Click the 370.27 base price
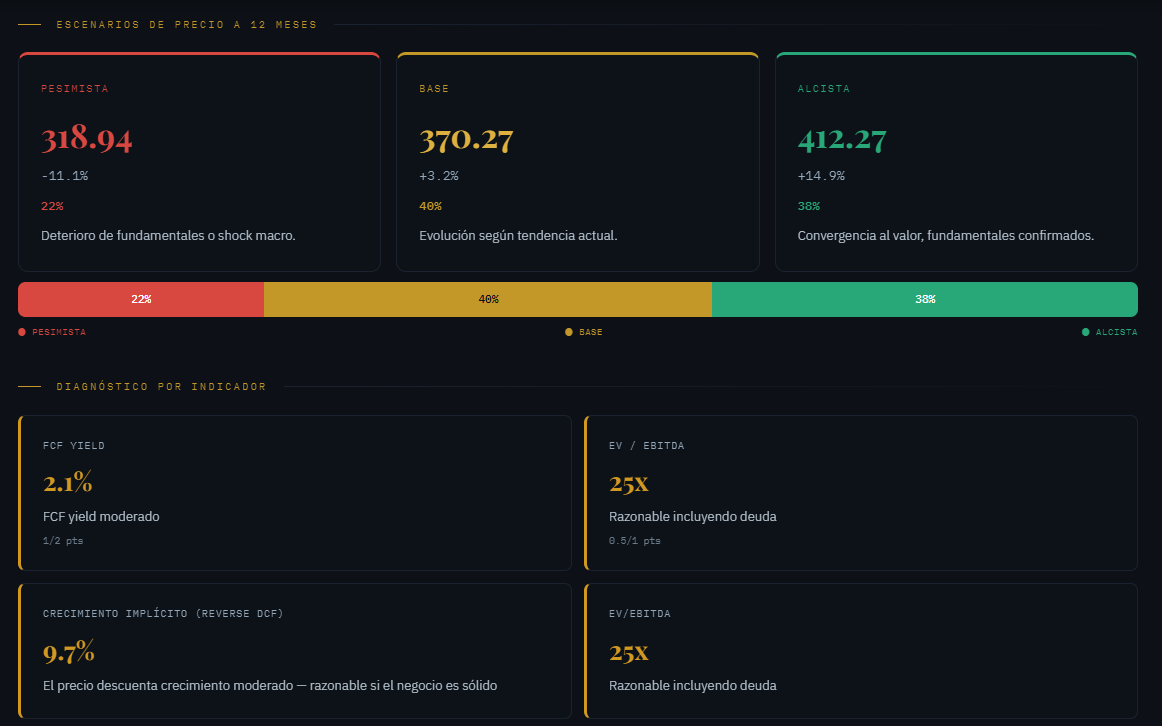 pos(466,139)
